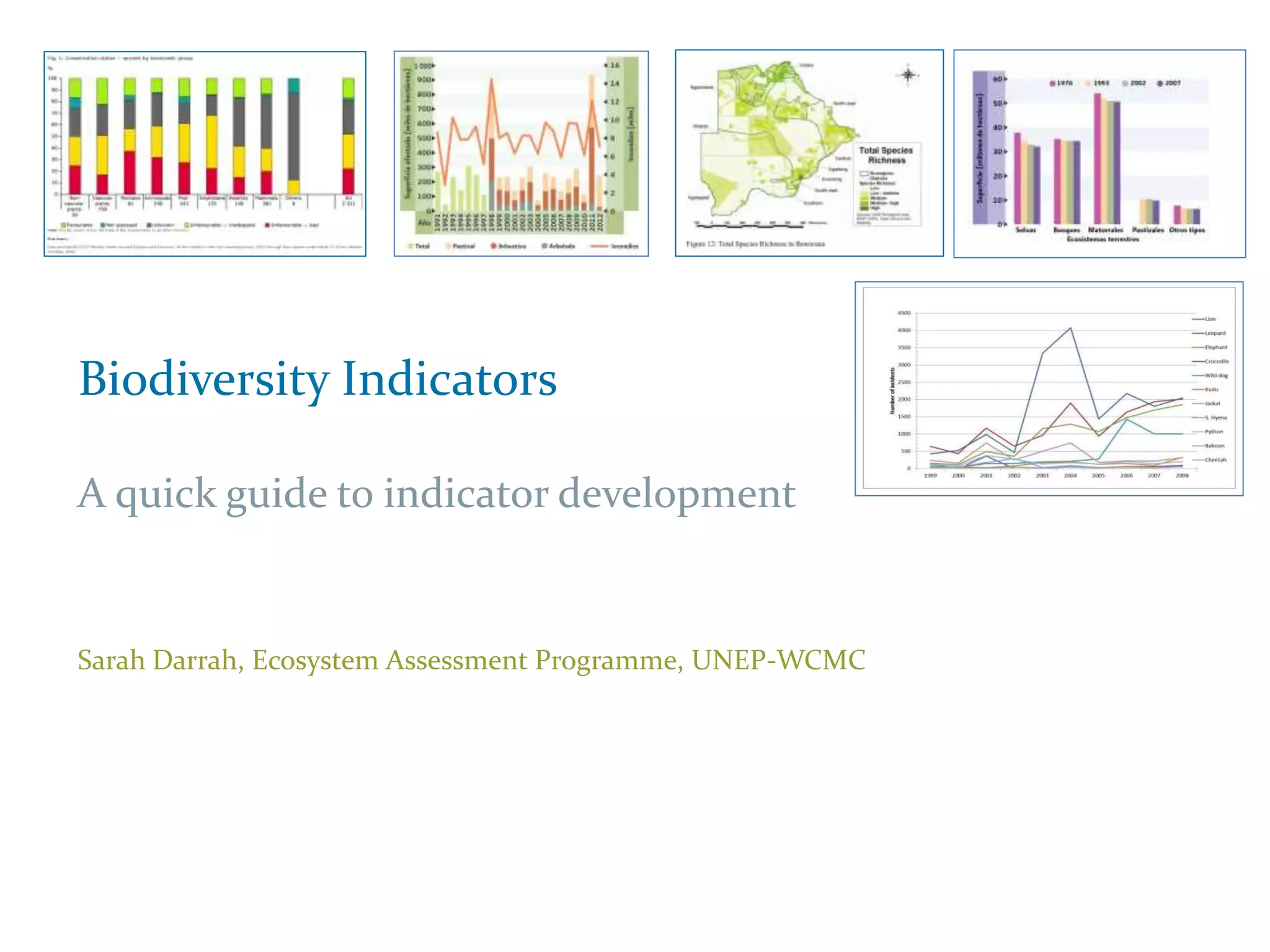The height and width of the screenshot is (952, 1270).
Task: Select the Ecosistemas terrestres bar chart
Action: 1099,153
